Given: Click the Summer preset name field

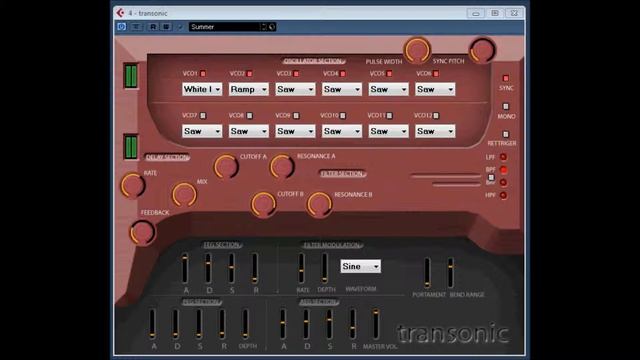Looking at the screenshot, I should (225, 27).
